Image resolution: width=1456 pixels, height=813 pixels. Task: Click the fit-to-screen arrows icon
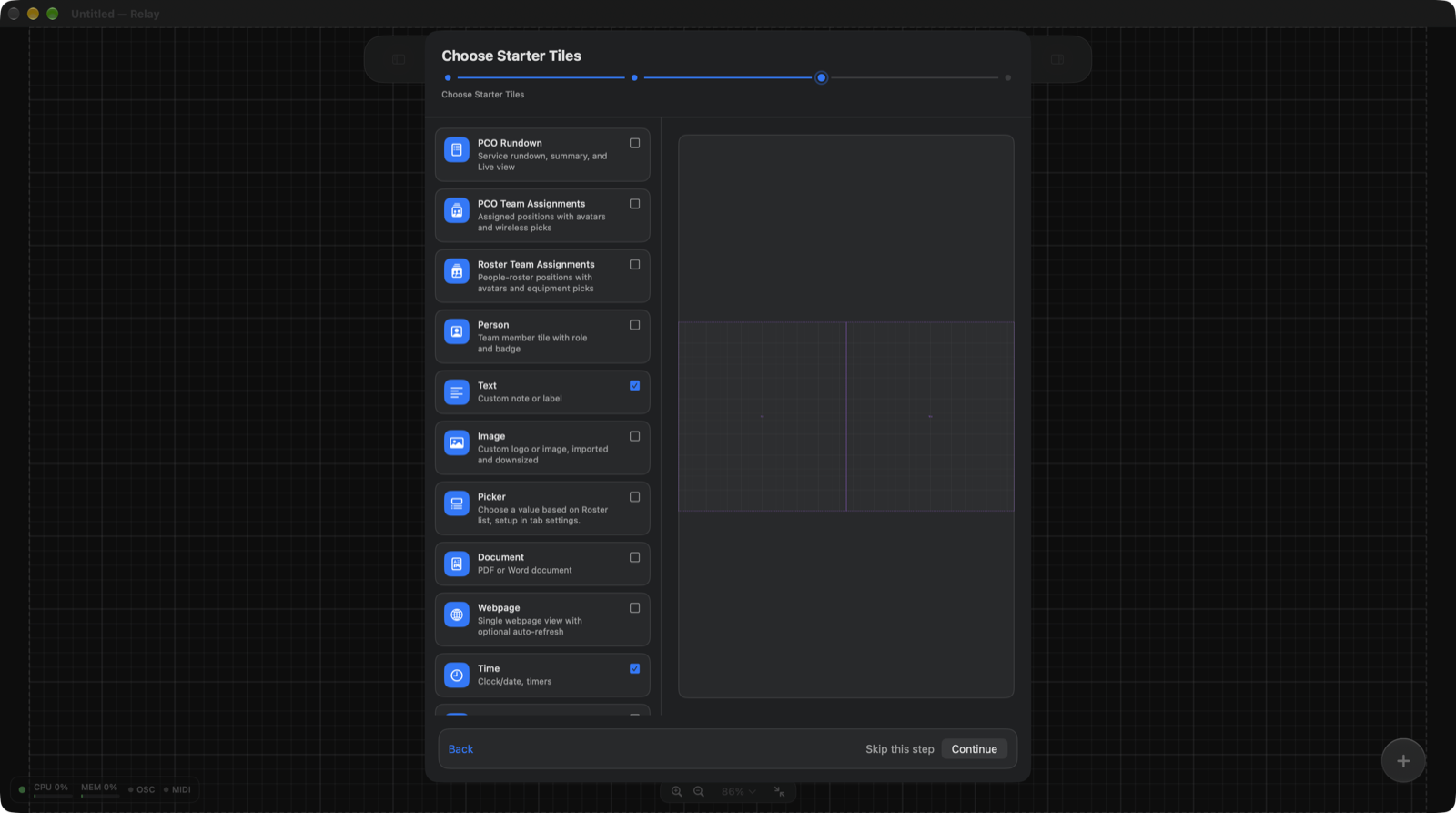779,791
